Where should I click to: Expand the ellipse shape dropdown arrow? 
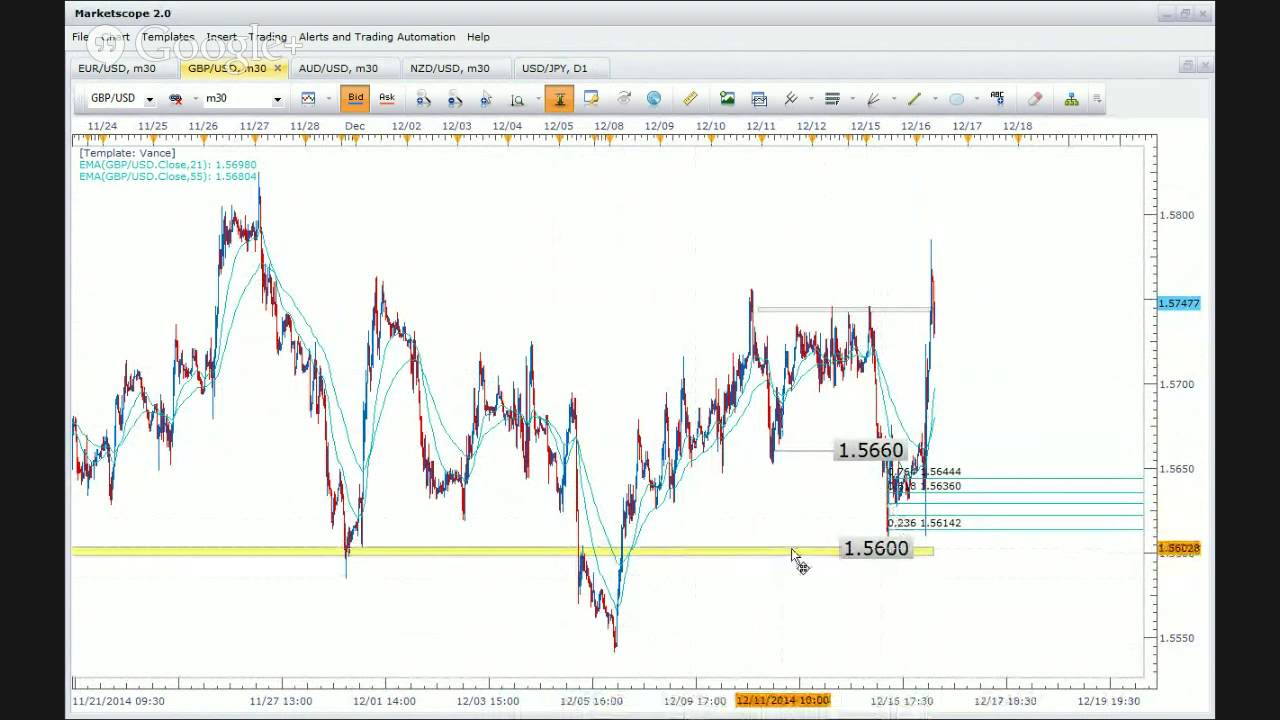[976, 99]
